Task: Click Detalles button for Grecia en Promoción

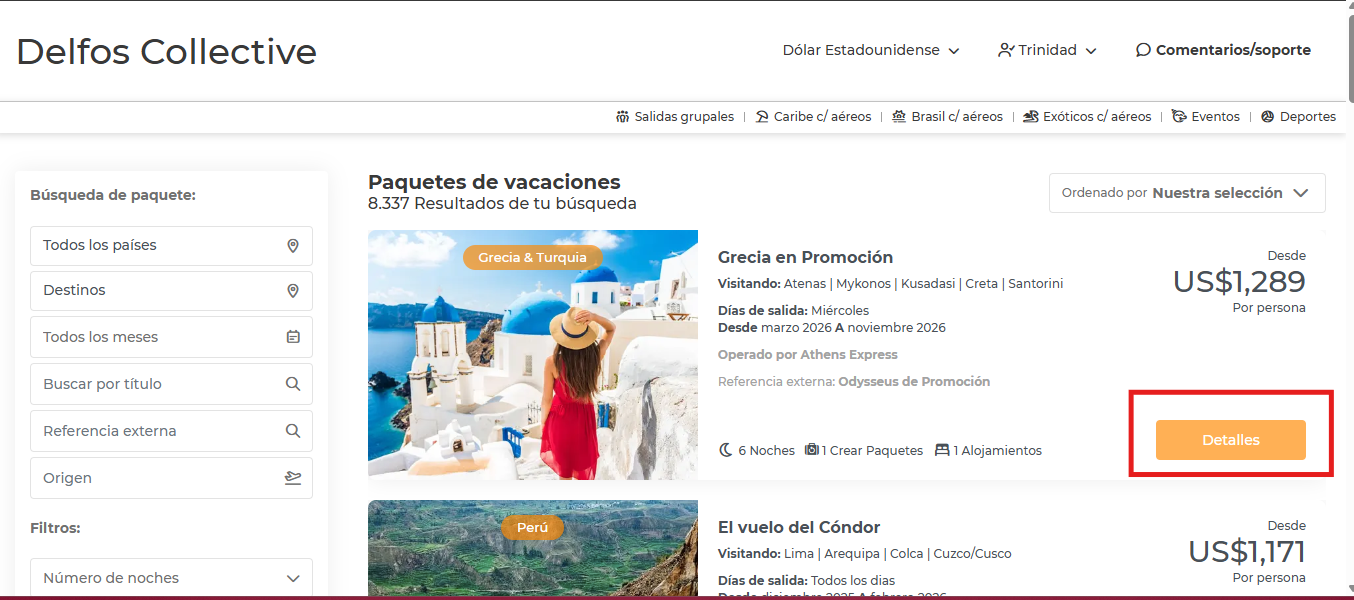Action: coord(1231,440)
